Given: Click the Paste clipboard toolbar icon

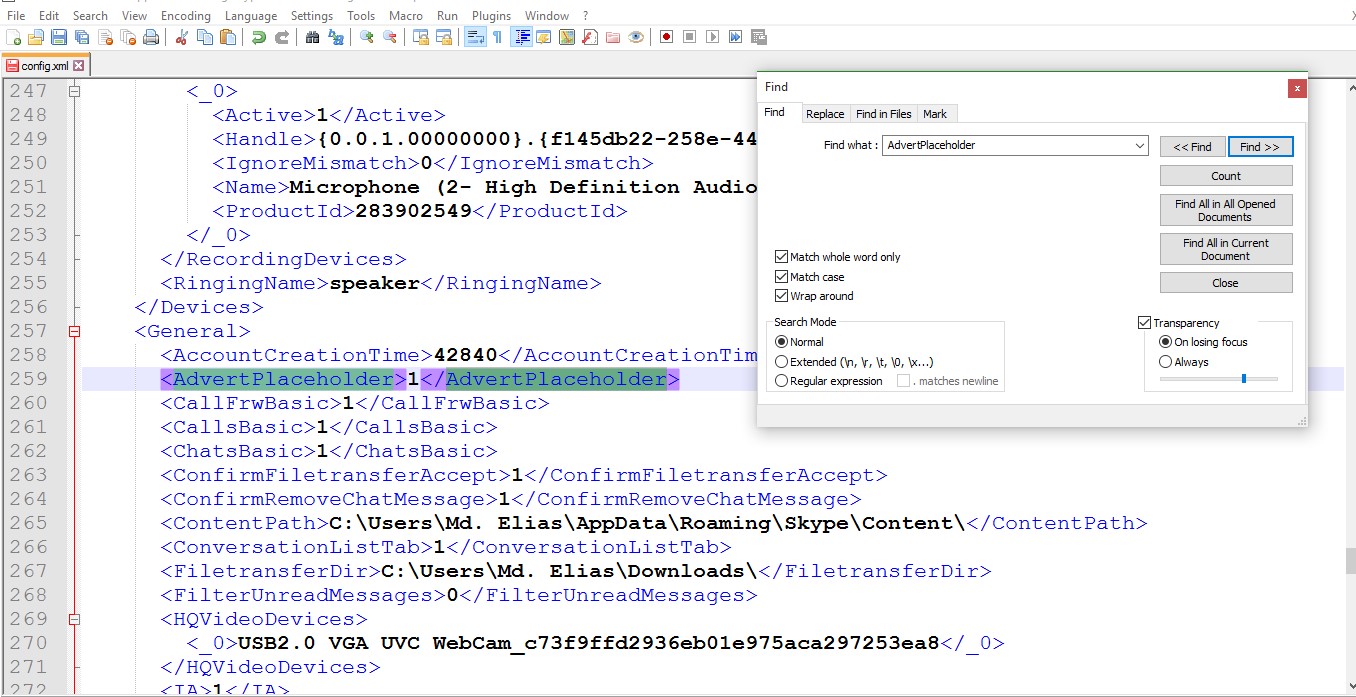Looking at the screenshot, I should tap(227, 37).
